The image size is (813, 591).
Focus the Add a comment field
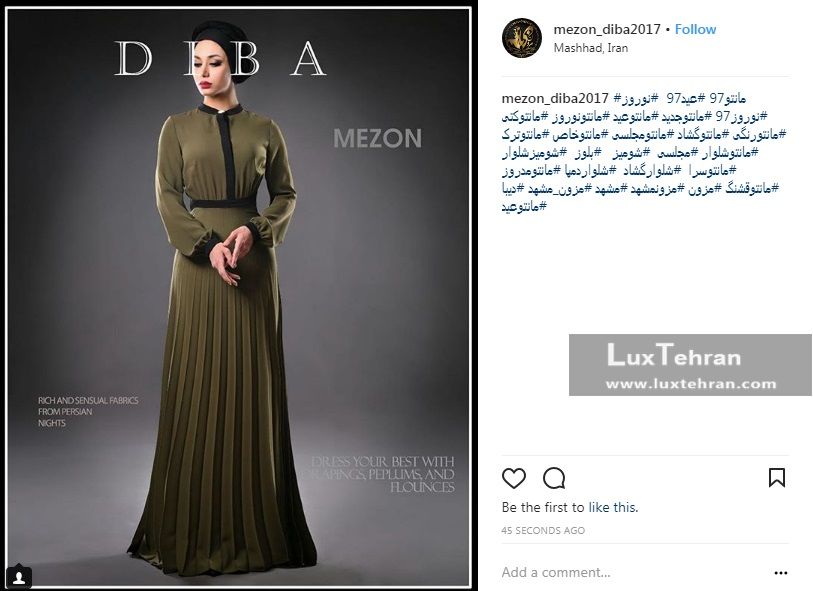click(x=633, y=572)
